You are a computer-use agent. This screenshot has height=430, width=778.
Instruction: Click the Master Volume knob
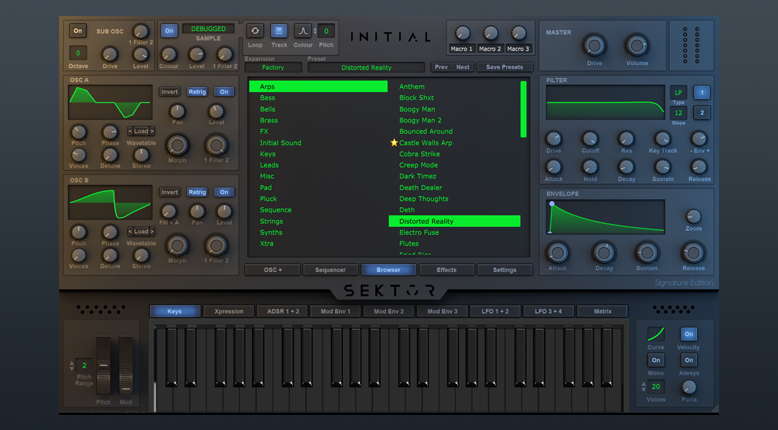coord(637,46)
